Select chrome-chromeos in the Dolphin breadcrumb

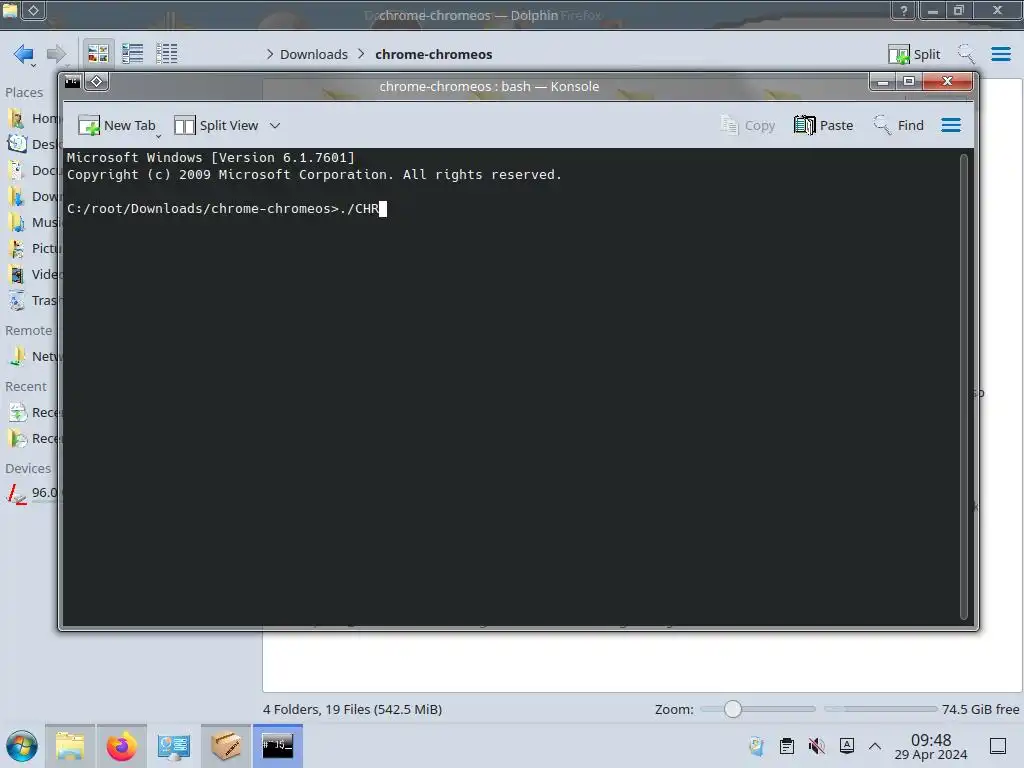434,54
